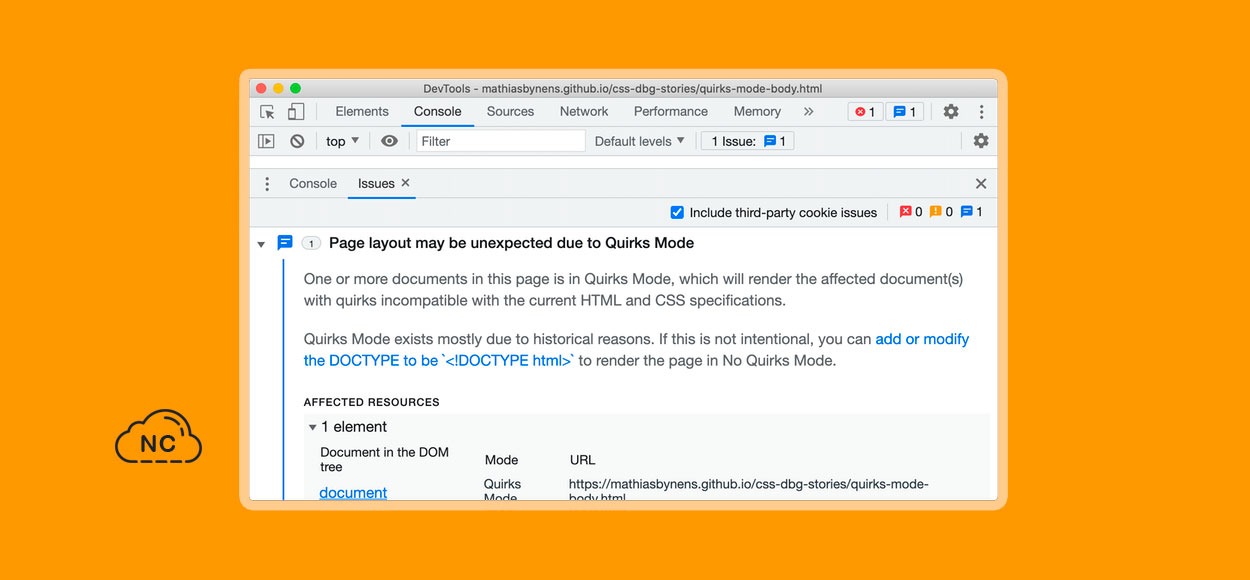Click the Document in the DOM tree header

pos(385,459)
